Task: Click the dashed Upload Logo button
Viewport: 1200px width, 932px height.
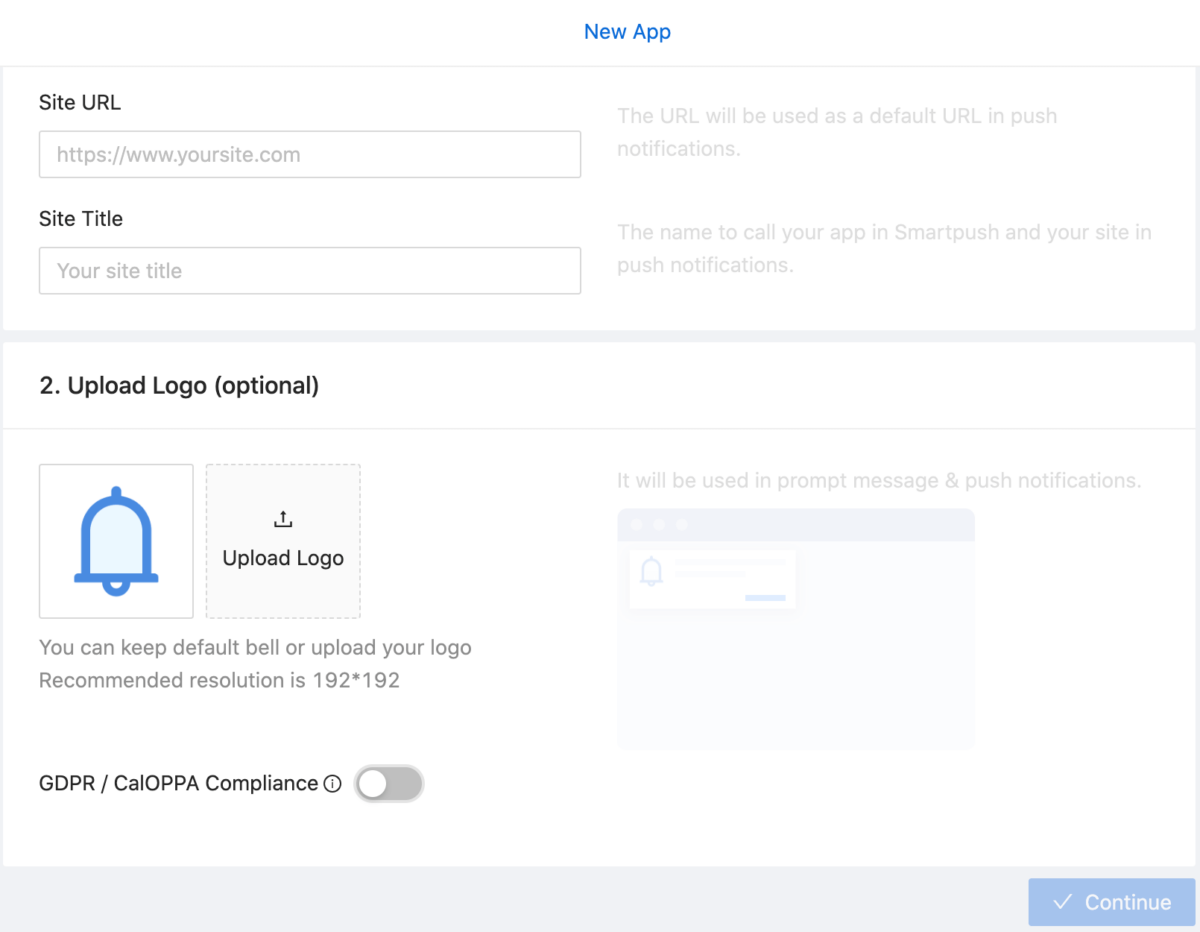Action: click(283, 541)
